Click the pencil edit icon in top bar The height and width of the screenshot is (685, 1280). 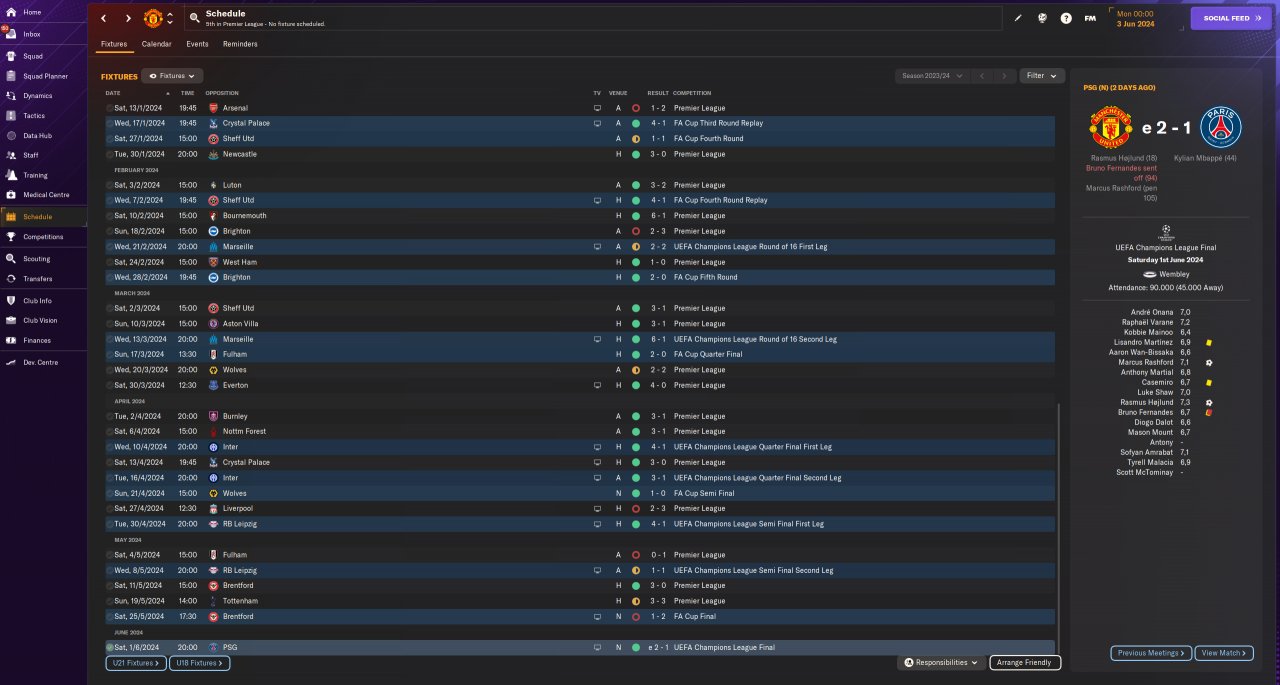pyautogui.click(x=1018, y=18)
